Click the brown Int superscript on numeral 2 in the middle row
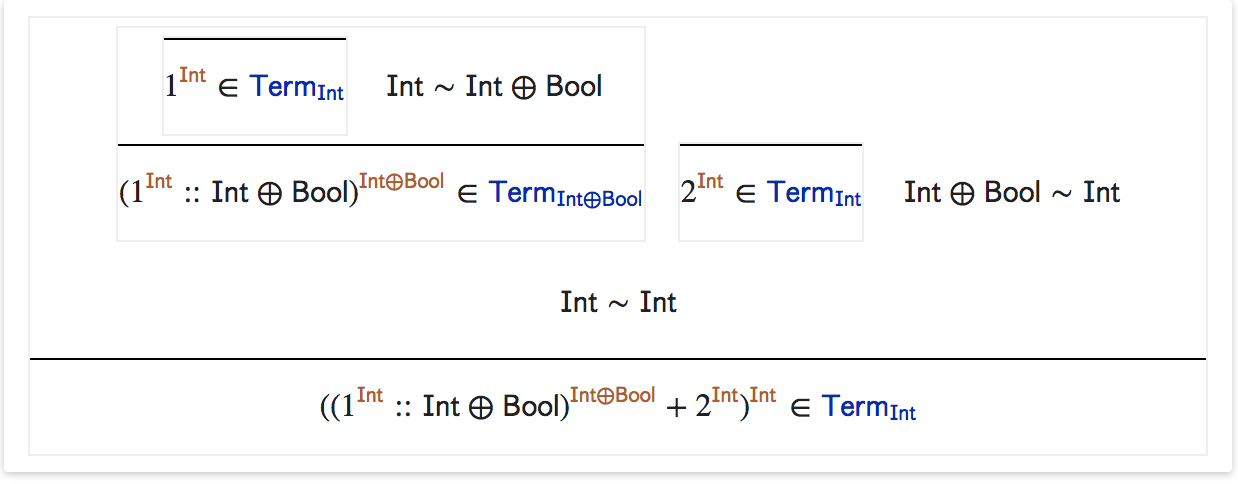This screenshot has height=484, width=1238. coord(710,181)
